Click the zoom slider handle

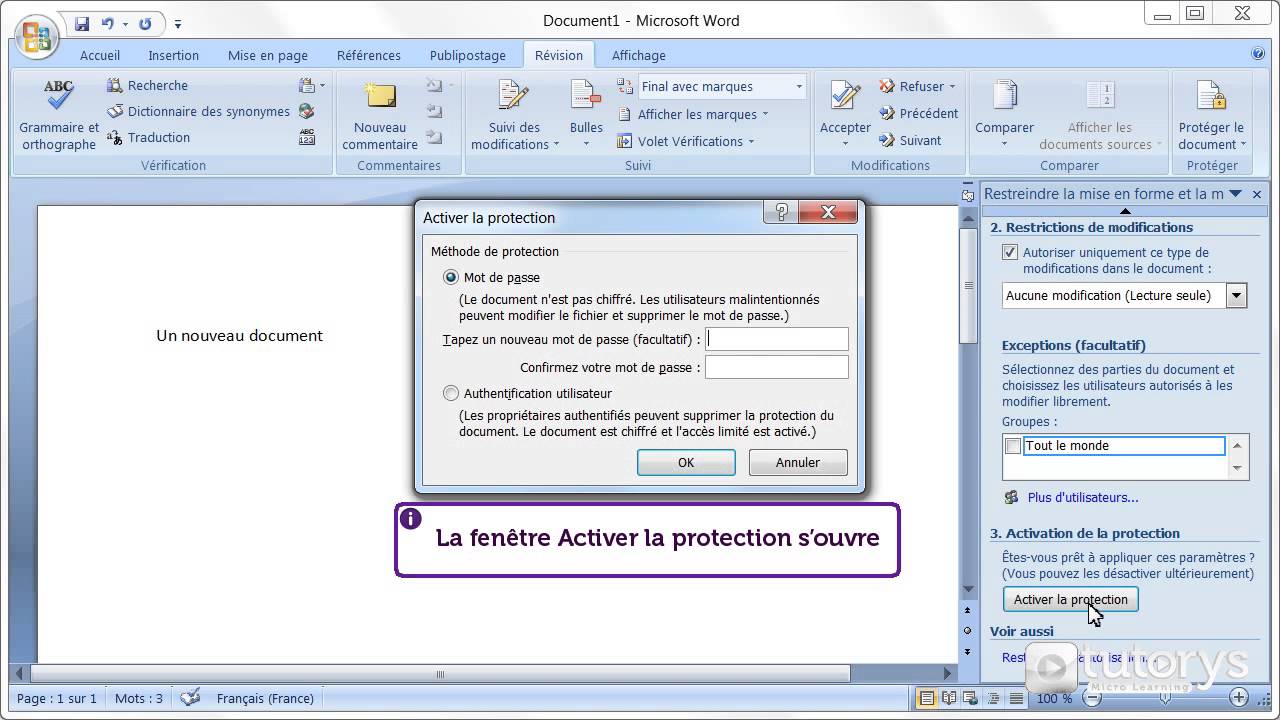click(x=1164, y=698)
